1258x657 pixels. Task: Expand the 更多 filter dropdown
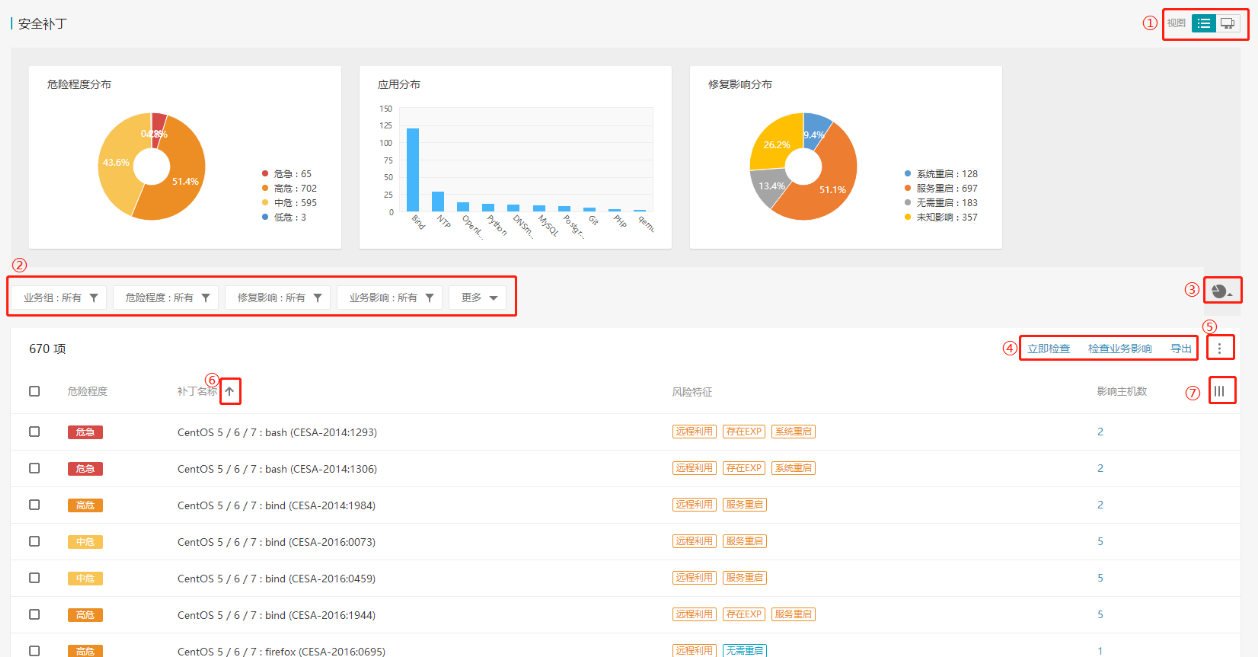(x=477, y=298)
